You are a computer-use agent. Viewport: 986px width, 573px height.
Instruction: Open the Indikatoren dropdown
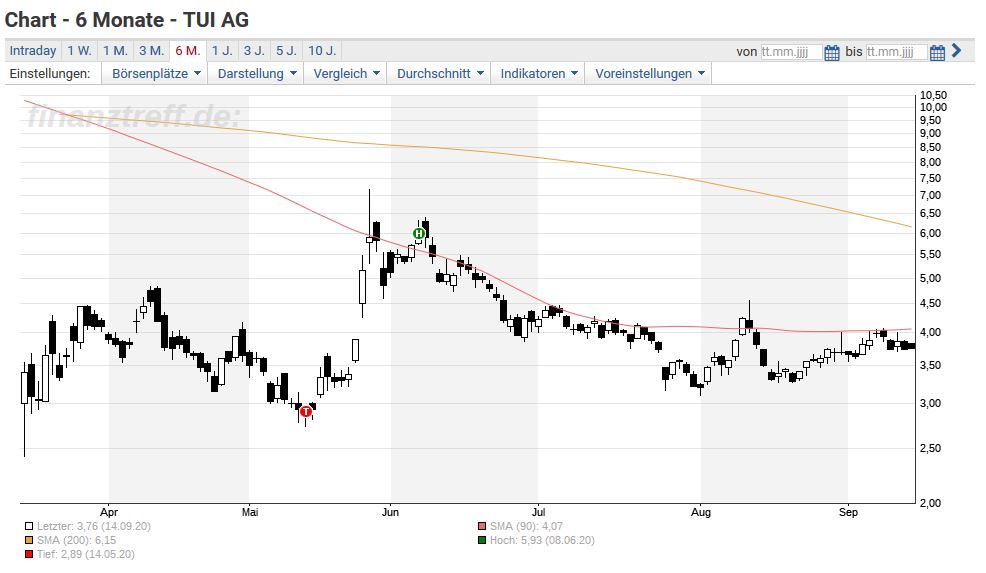tap(538, 74)
